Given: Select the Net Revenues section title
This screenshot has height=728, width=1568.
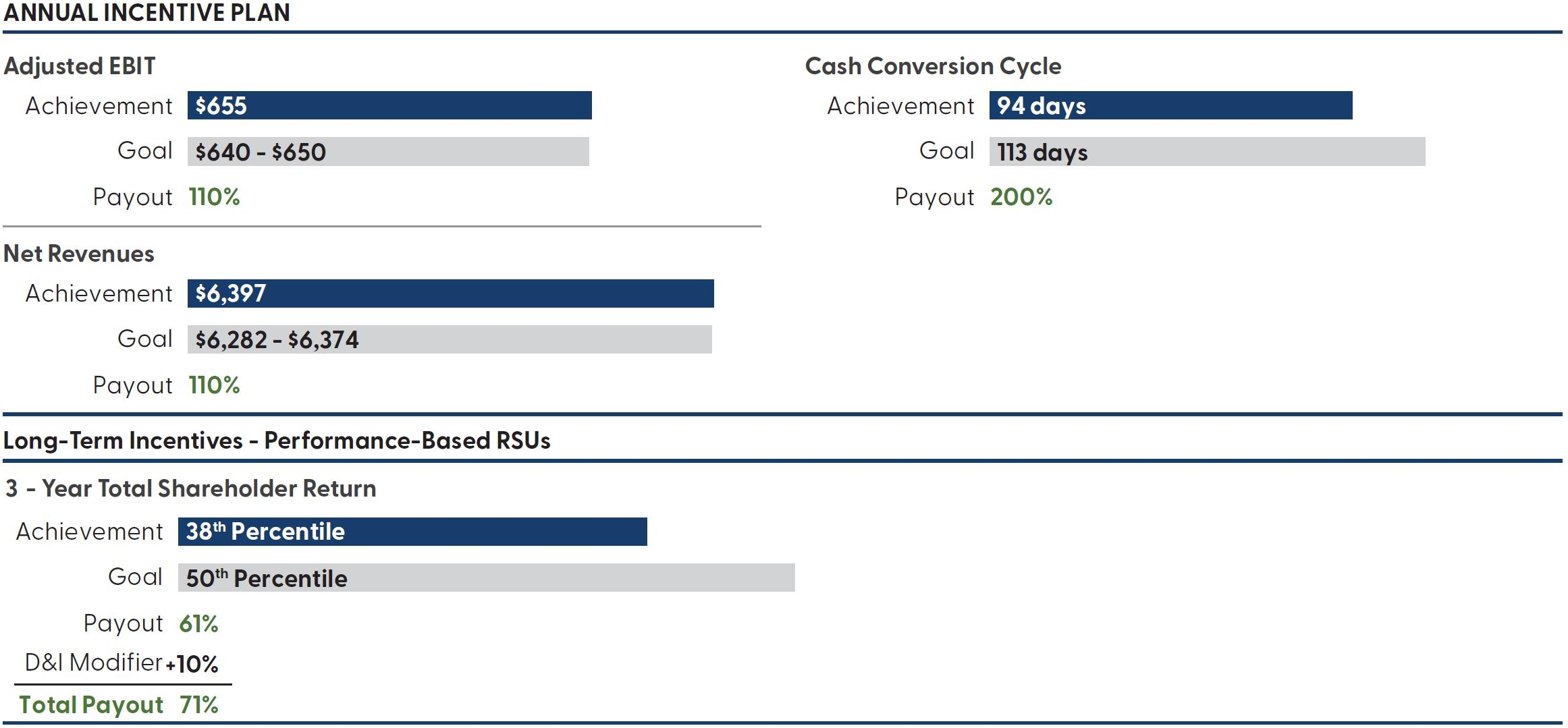Looking at the screenshot, I should pyautogui.click(x=79, y=254).
